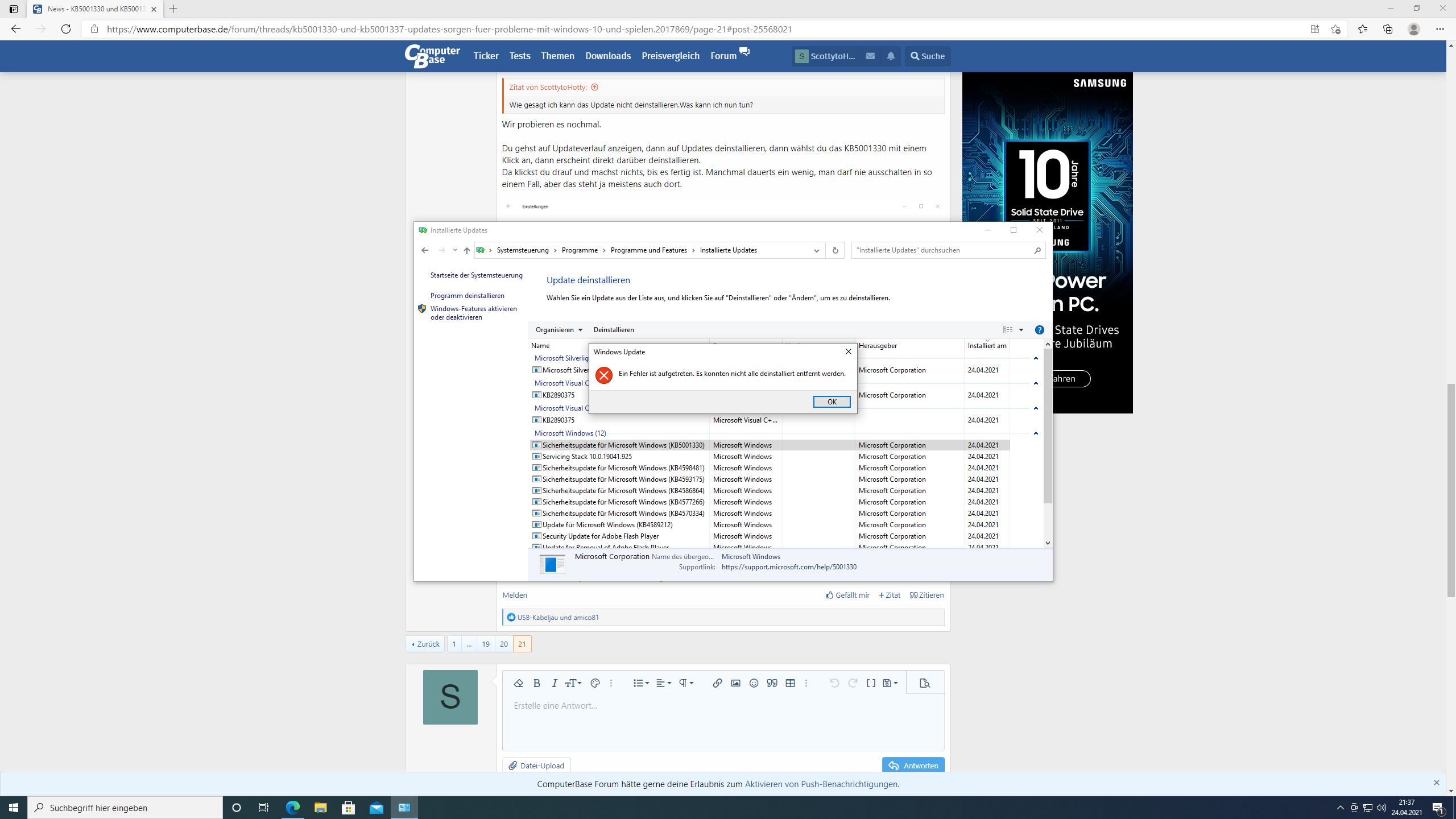Open the text color palette icon
The height and width of the screenshot is (819, 1456).
tap(595, 683)
